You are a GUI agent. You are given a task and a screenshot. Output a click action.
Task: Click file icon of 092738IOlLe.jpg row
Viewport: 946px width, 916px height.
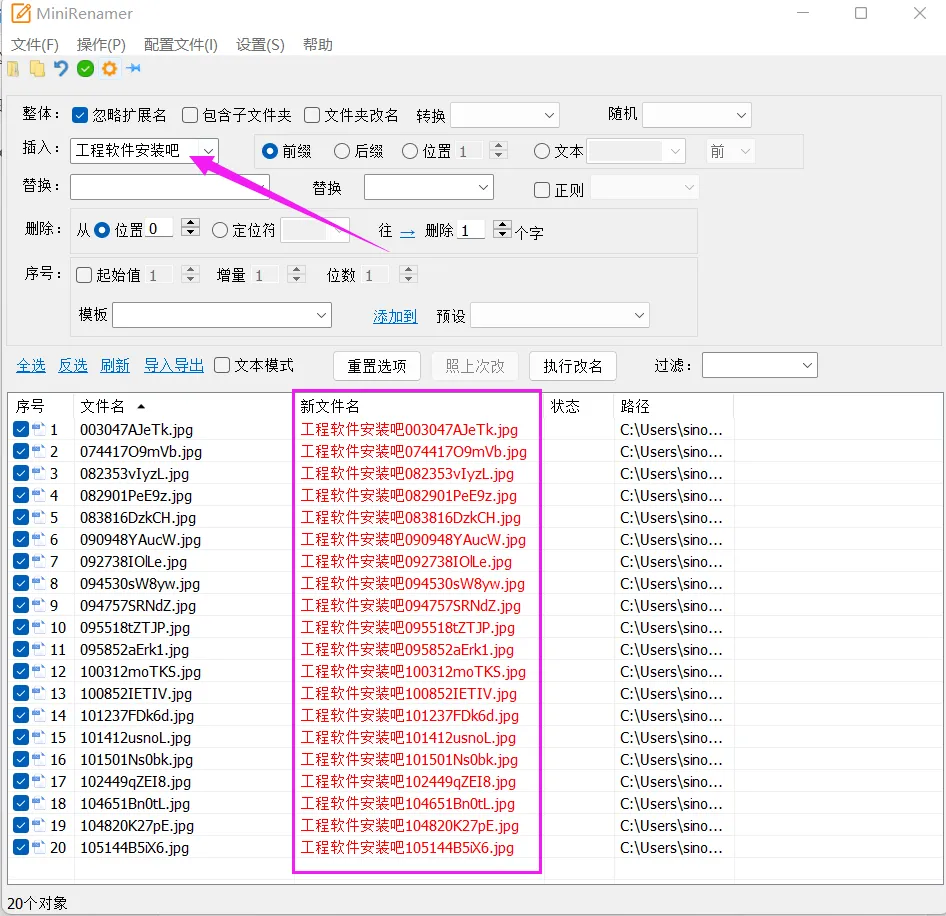pyautogui.click(x=39, y=561)
